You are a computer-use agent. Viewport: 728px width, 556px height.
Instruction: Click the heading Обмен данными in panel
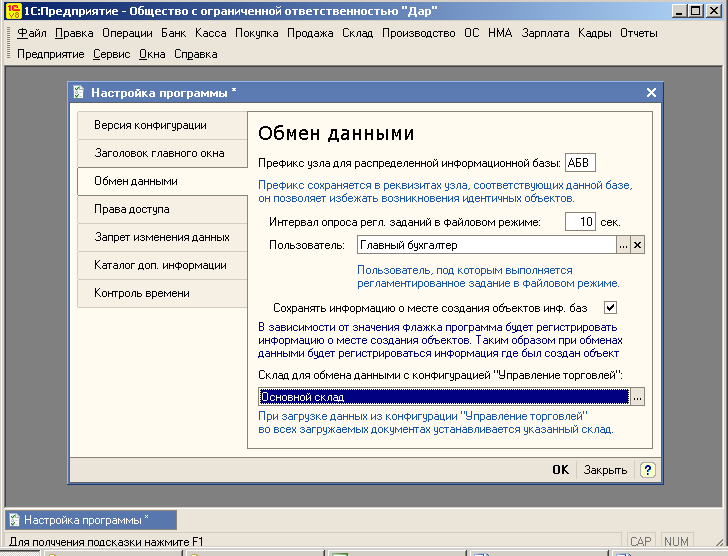click(336, 134)
